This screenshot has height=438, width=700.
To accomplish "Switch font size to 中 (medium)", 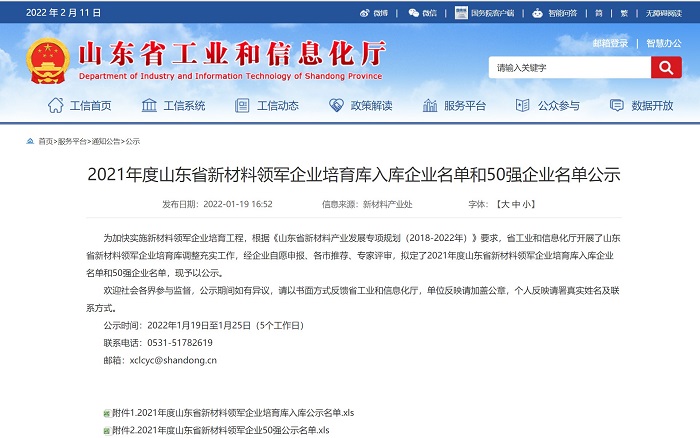I will pos(516,203).
